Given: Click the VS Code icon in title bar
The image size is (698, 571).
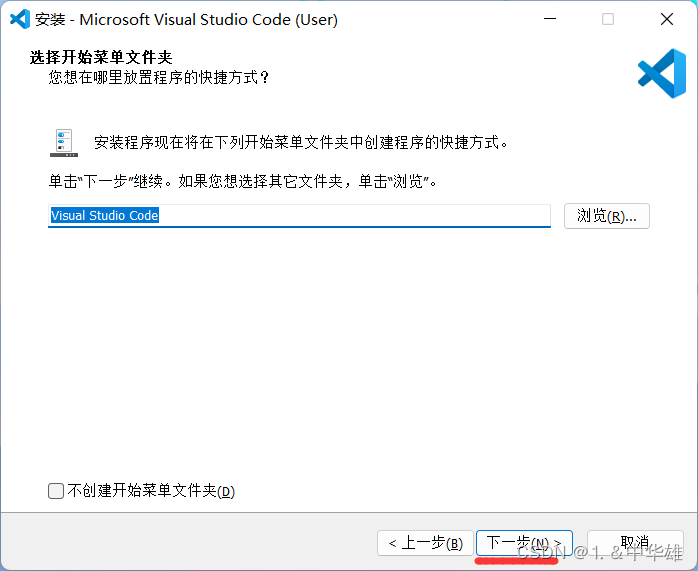Looking at the screenshot, I should click(20, 19).
